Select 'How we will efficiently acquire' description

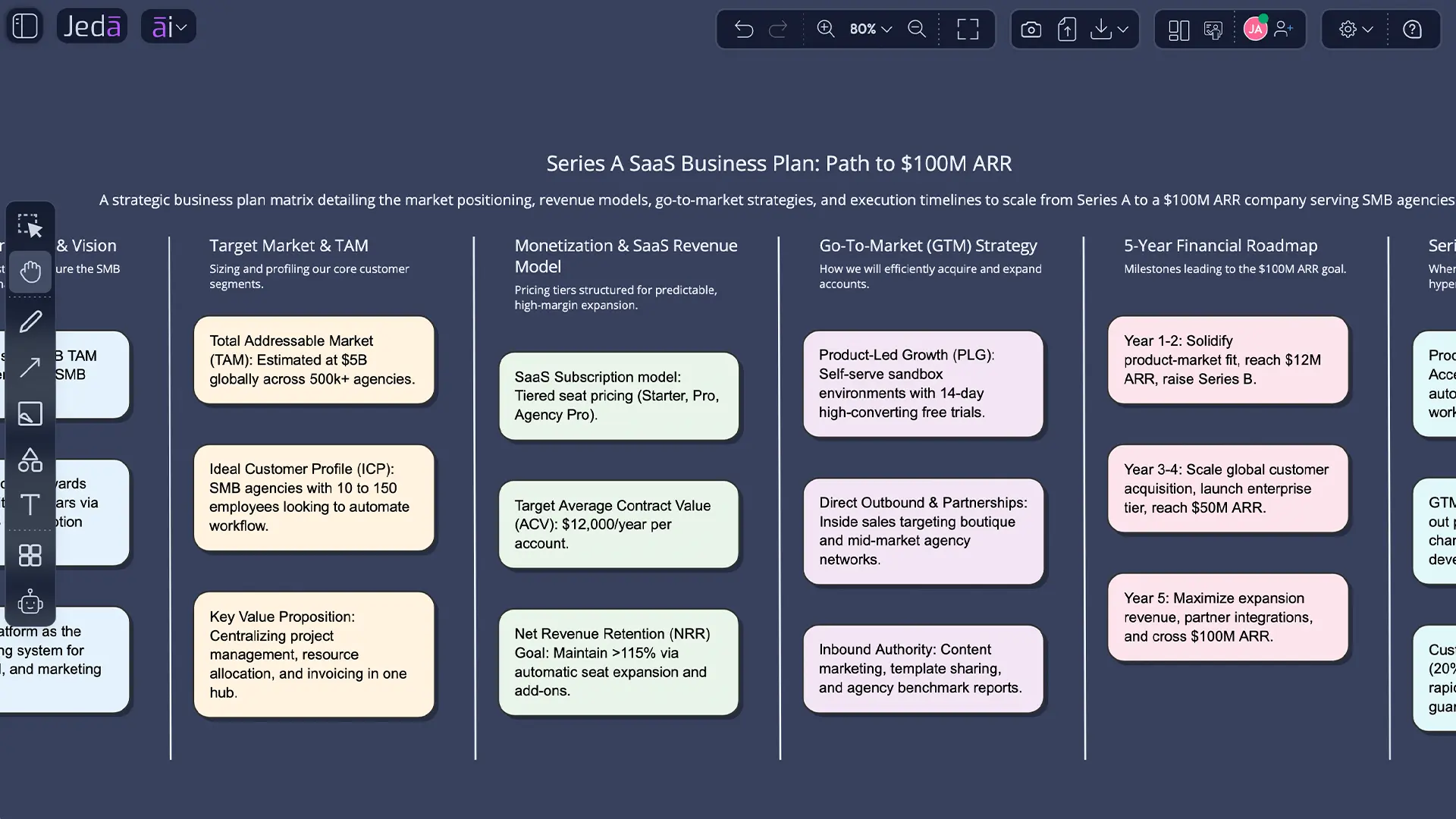click(x=930, y=276)
